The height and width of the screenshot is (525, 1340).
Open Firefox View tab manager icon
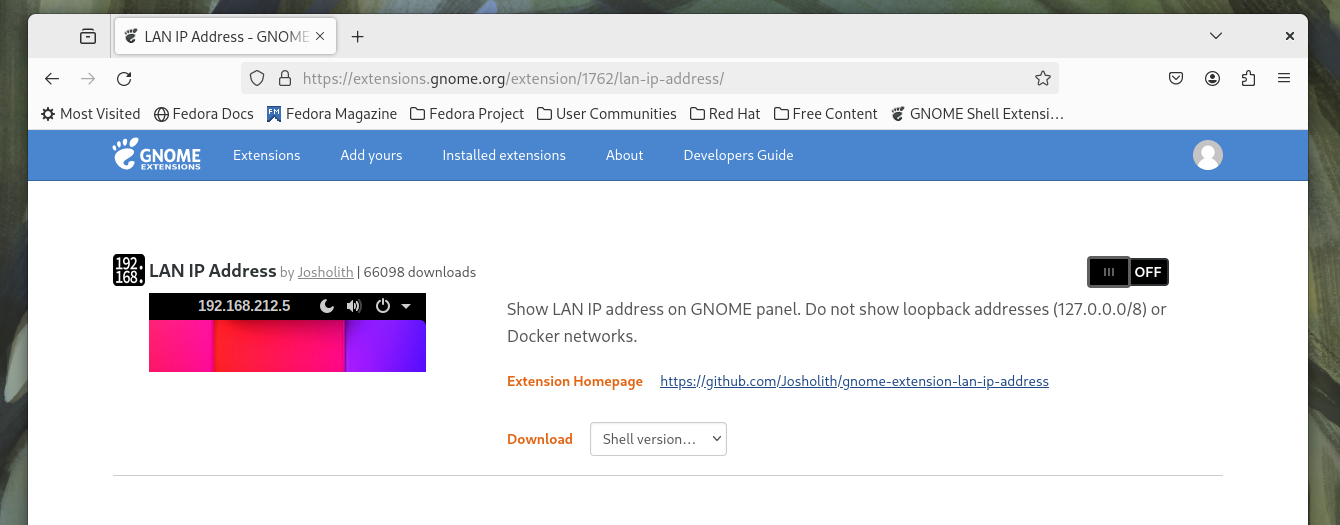88,36
